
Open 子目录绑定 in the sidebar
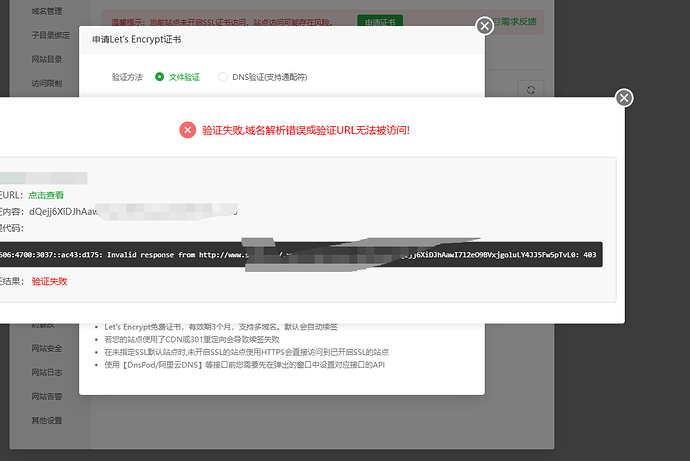(x=51, y=35)
